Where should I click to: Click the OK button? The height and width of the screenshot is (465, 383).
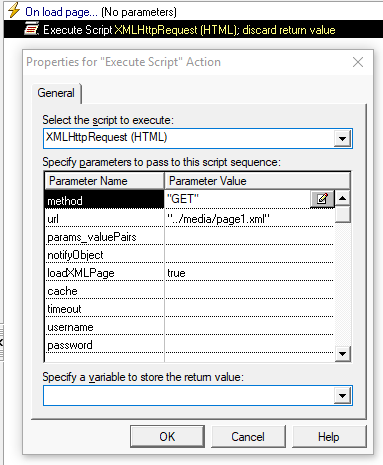(x=167, y=437)
